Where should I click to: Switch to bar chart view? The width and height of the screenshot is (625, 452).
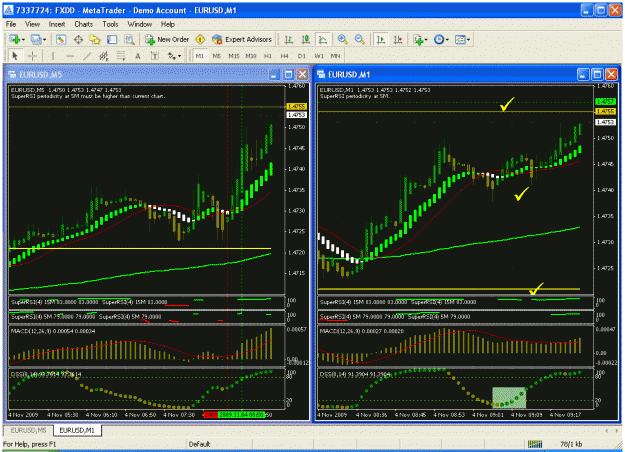(289, 39)
